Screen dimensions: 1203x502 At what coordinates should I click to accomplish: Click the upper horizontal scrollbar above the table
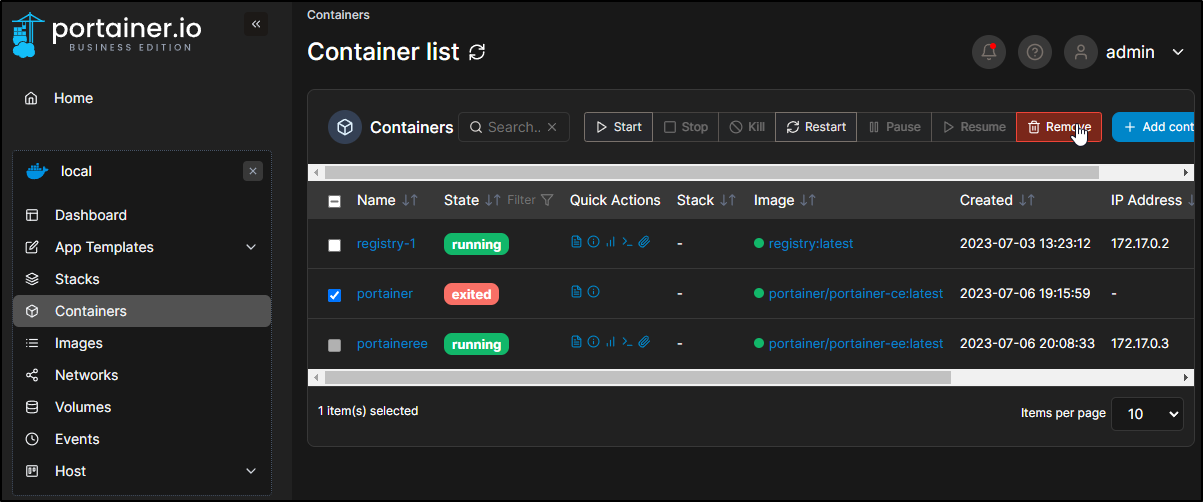click(x=751, y=172)
